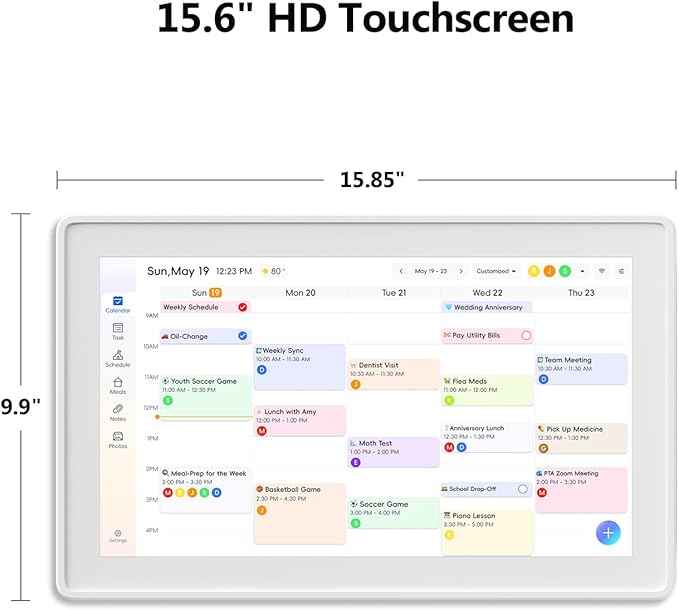Open Settings gear in sidebar
679x610 pixels.
pyautogui.click(x=118, y=535)
